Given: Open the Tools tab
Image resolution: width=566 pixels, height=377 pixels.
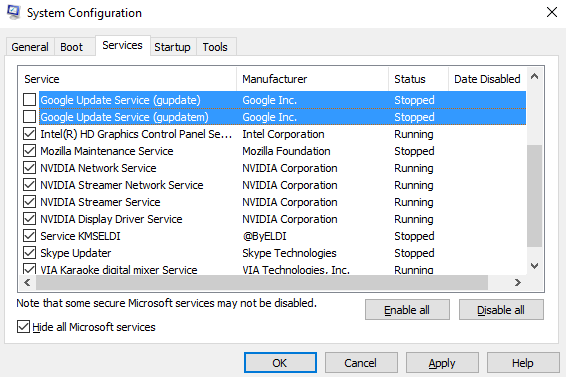Looking at the screenshot, I should [215, 47].
